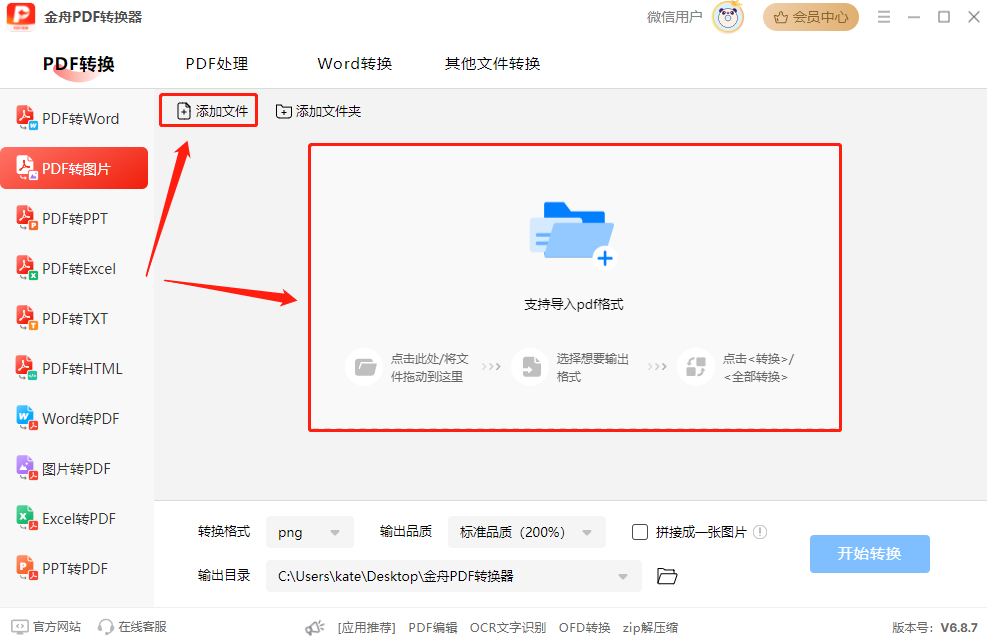Click the convert step icon beside 点击<转换>
The image size is (987, 643).
pyautogui.click(x=696, y=367)
